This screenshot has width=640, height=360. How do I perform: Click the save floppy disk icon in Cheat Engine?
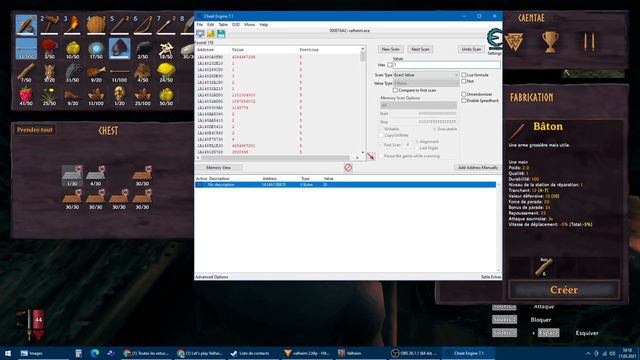coord(221,34)
